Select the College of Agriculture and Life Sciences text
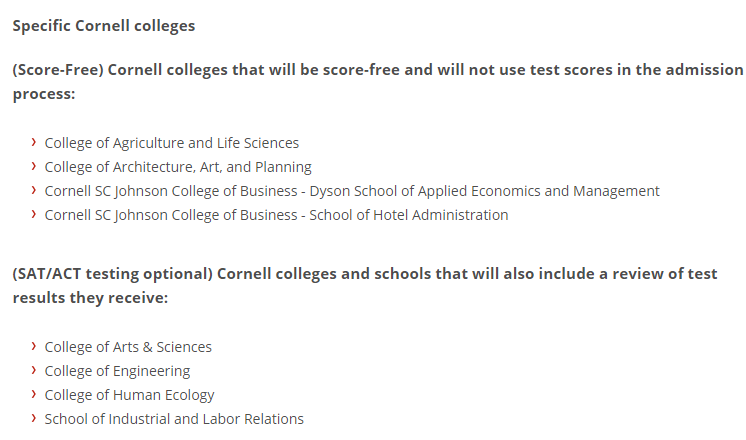The width and height of the screenshot is (746, 440). [x=172, y=143]
